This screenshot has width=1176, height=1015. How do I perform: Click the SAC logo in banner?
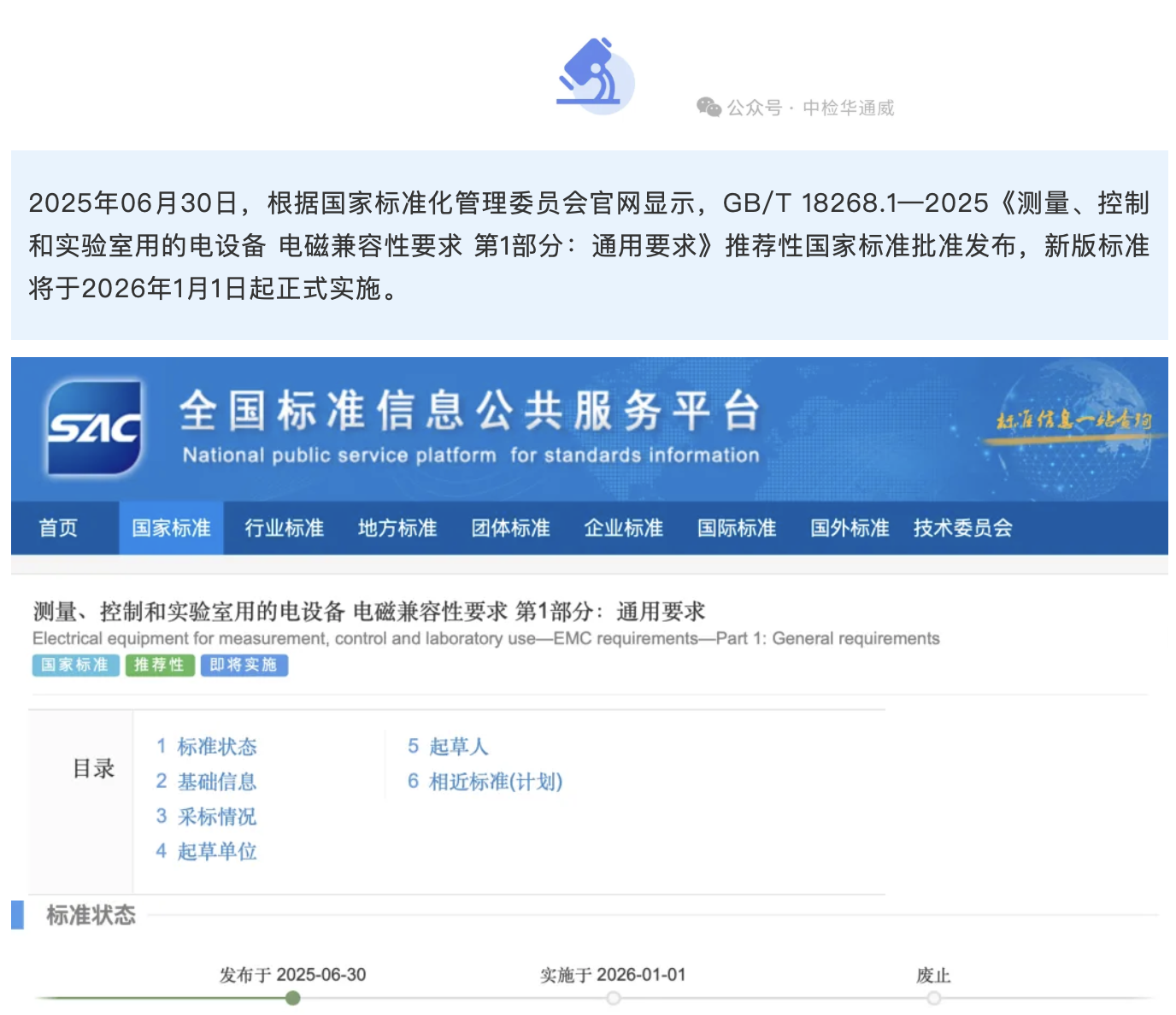94,428
